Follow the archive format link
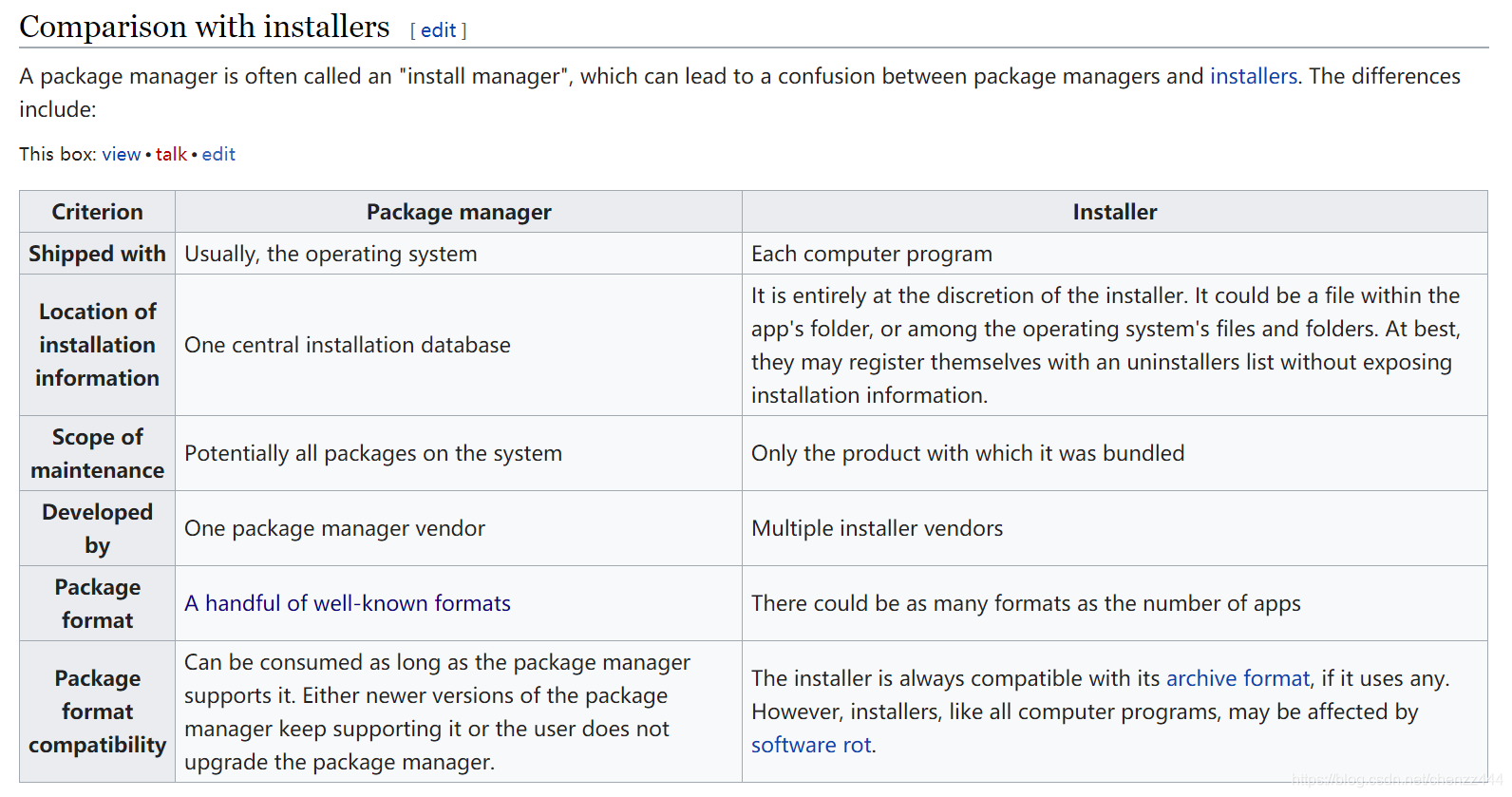1512x797 pixels. 1238,678
